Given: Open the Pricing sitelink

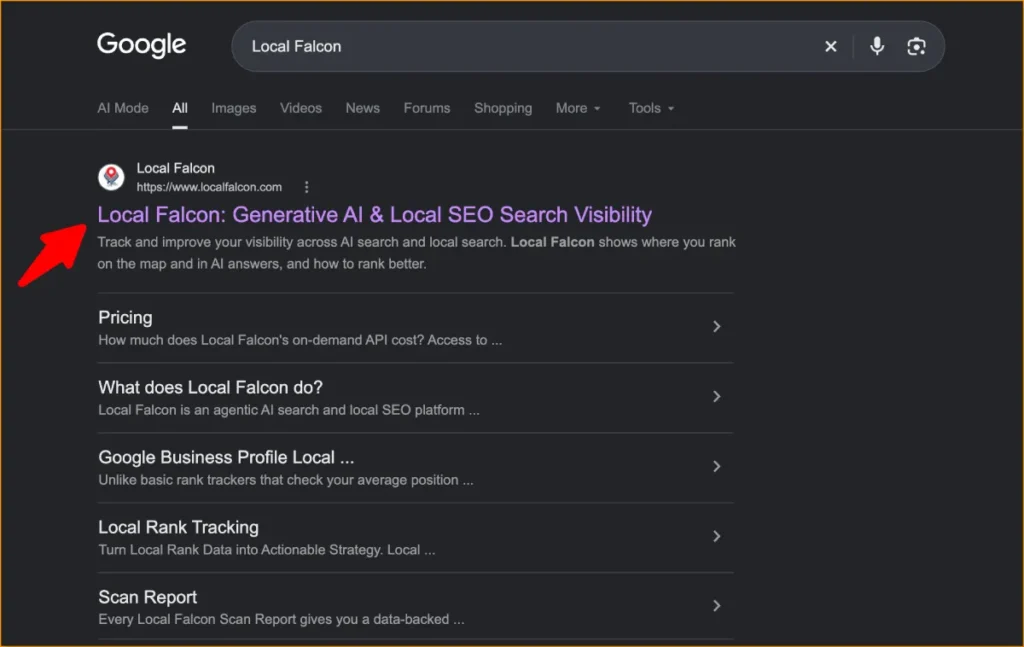Looking at the screenshot, I should pyautogui.click(x=125, y=318).
